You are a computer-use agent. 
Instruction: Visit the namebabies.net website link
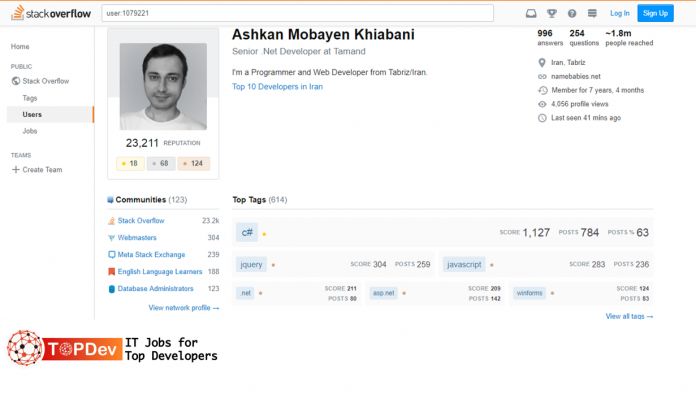coord(575,76)
